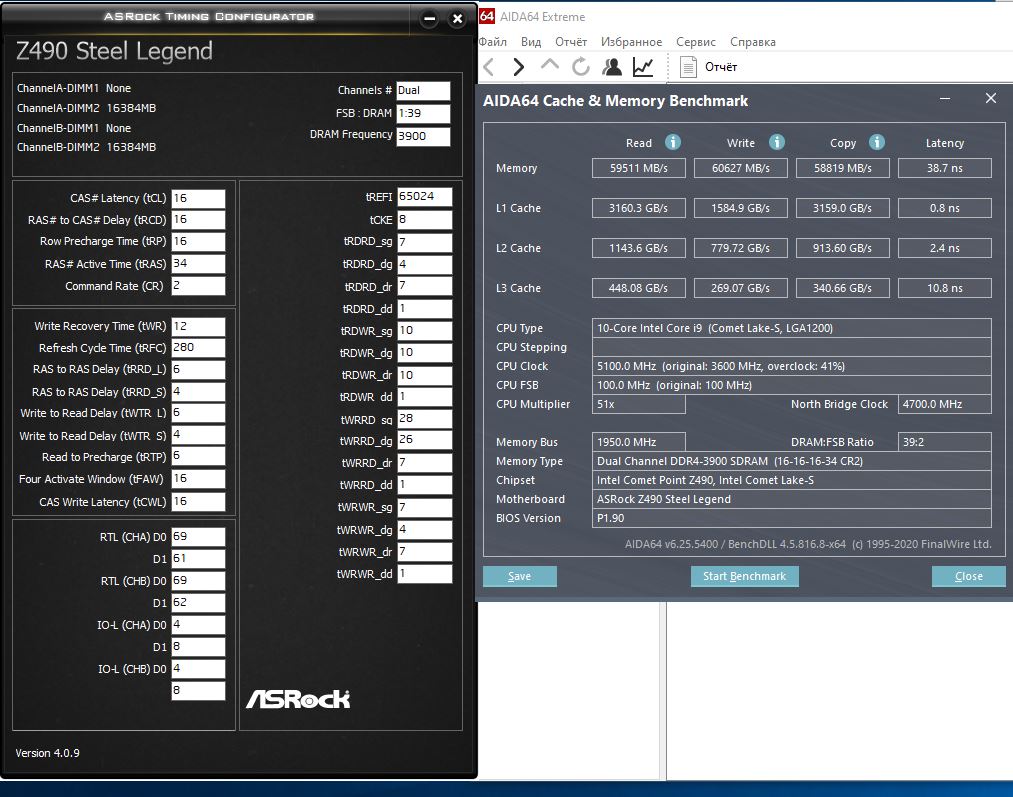Open the AIDA64 graph chart icon

tap(643, 67)
